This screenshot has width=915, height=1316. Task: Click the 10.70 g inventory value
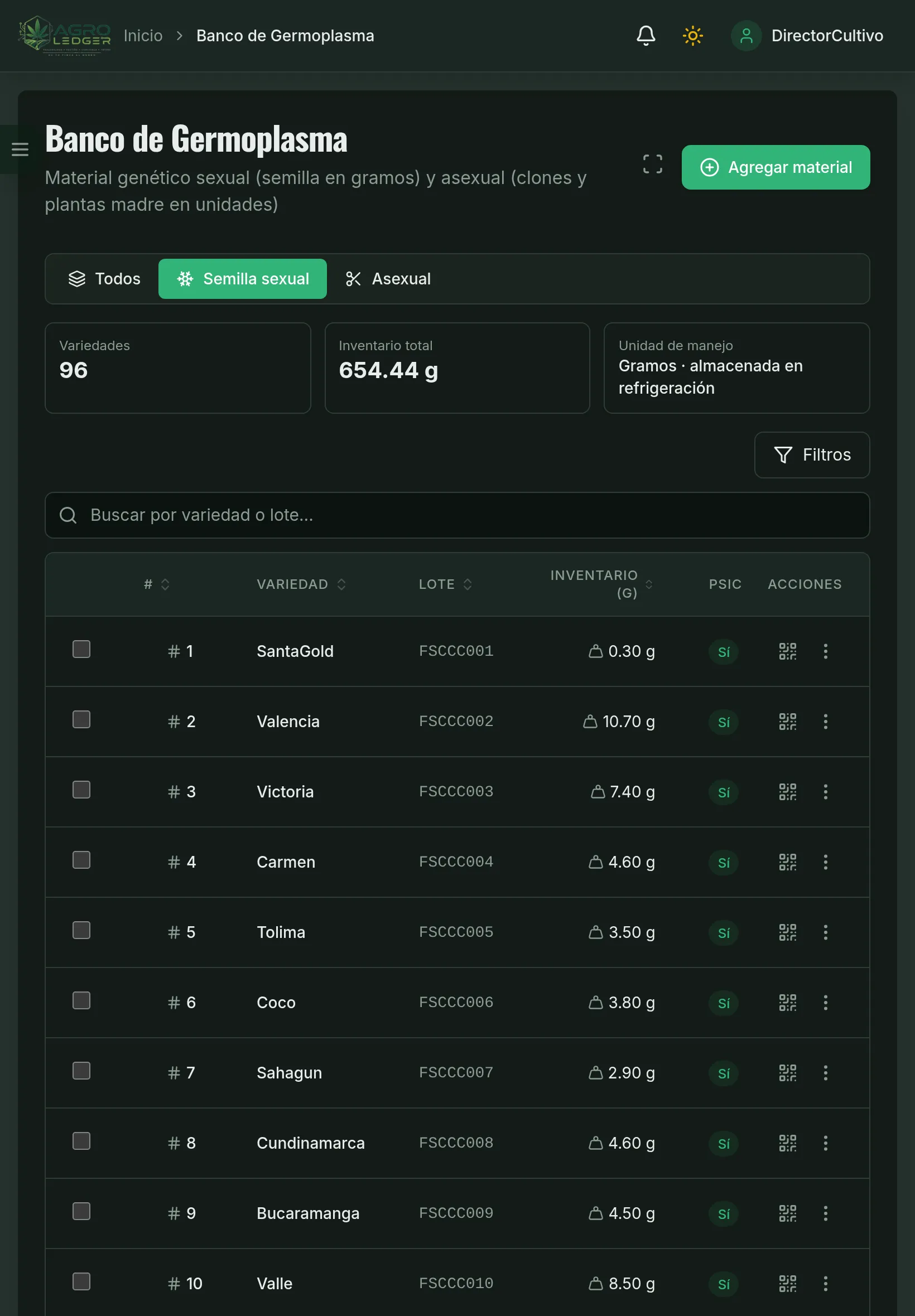click(x=628, y=722)
